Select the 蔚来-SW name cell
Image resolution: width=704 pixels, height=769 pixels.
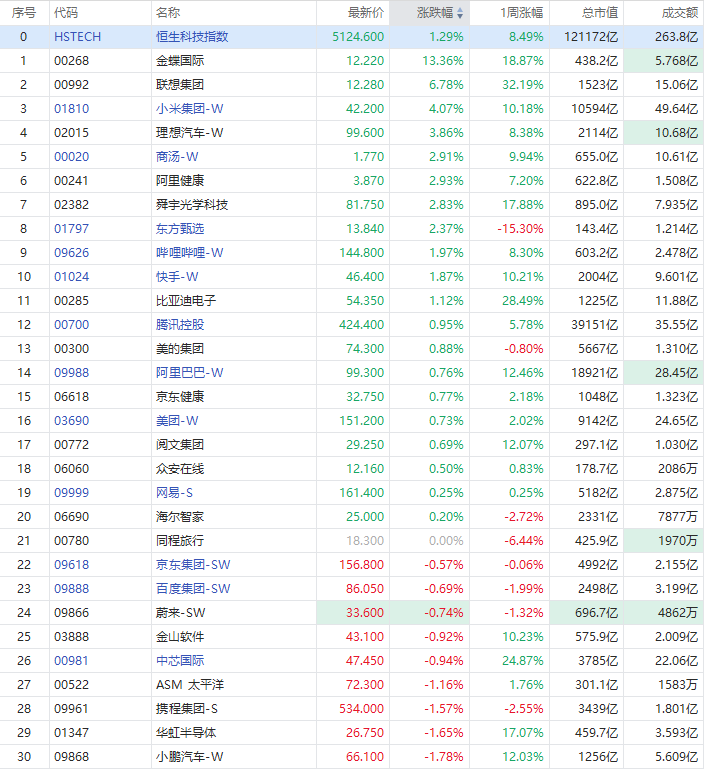(234, 613)
